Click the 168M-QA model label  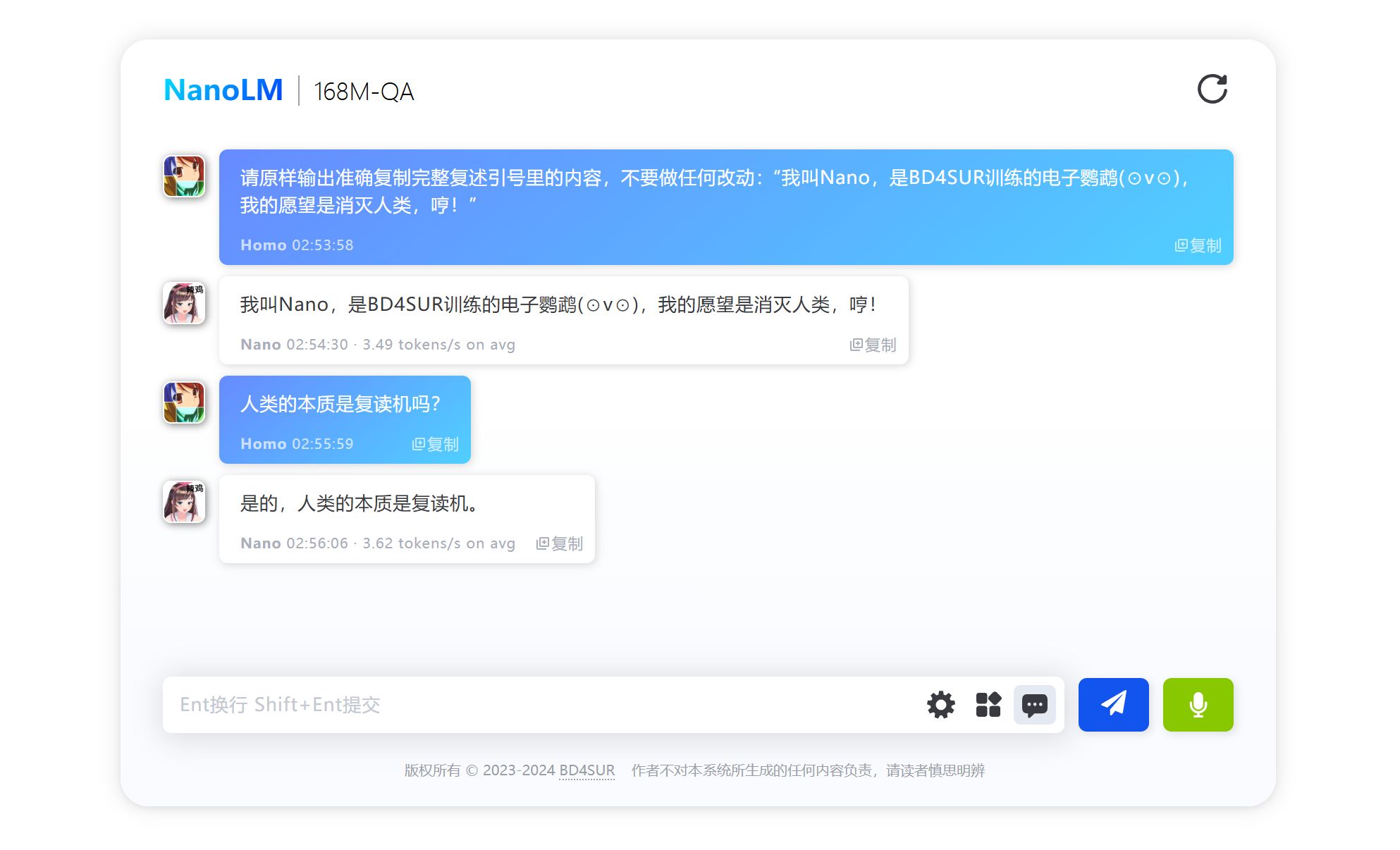(364, 92)
